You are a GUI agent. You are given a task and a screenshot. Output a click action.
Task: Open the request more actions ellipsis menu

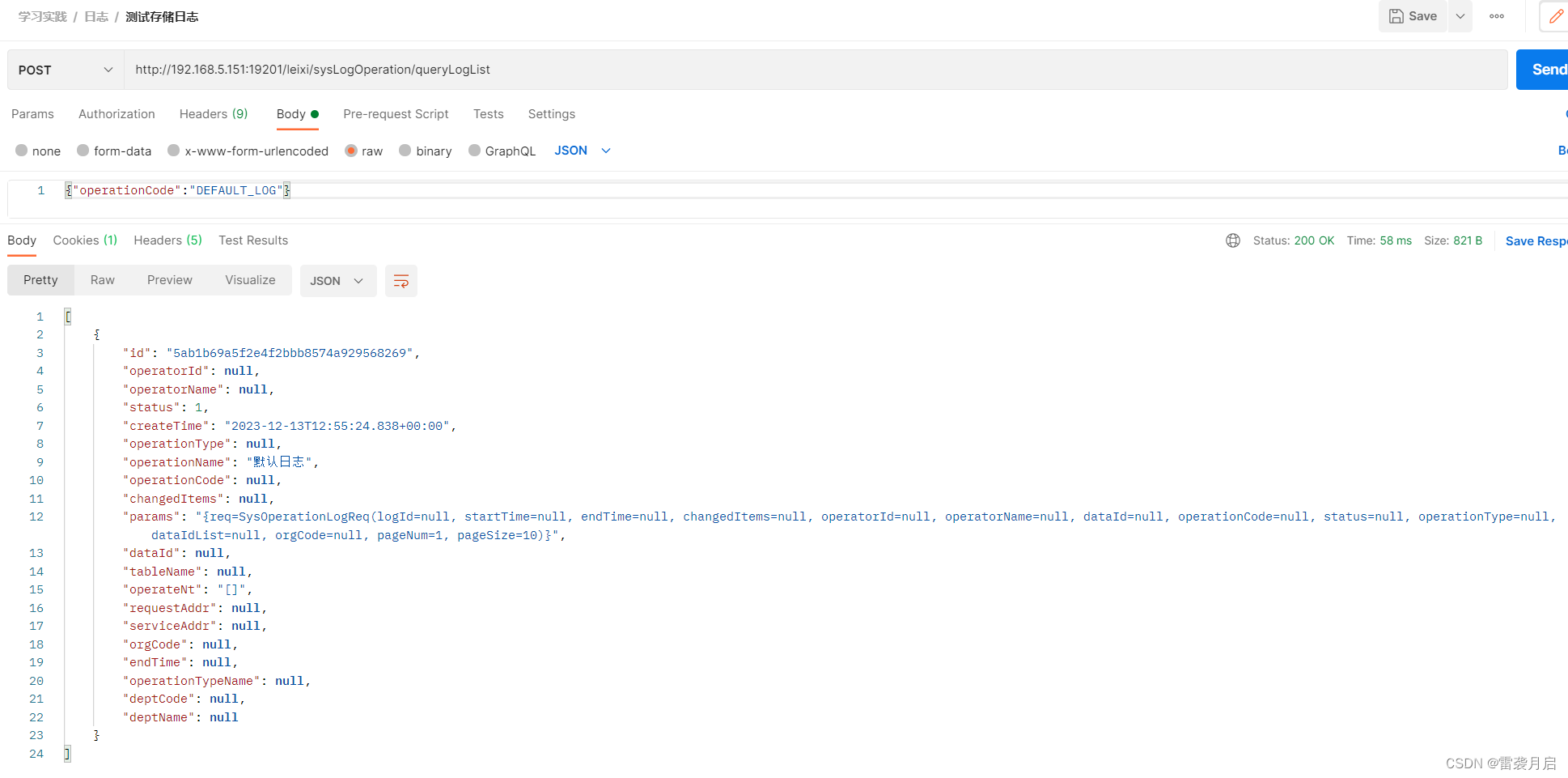[x=1496, y=16]
